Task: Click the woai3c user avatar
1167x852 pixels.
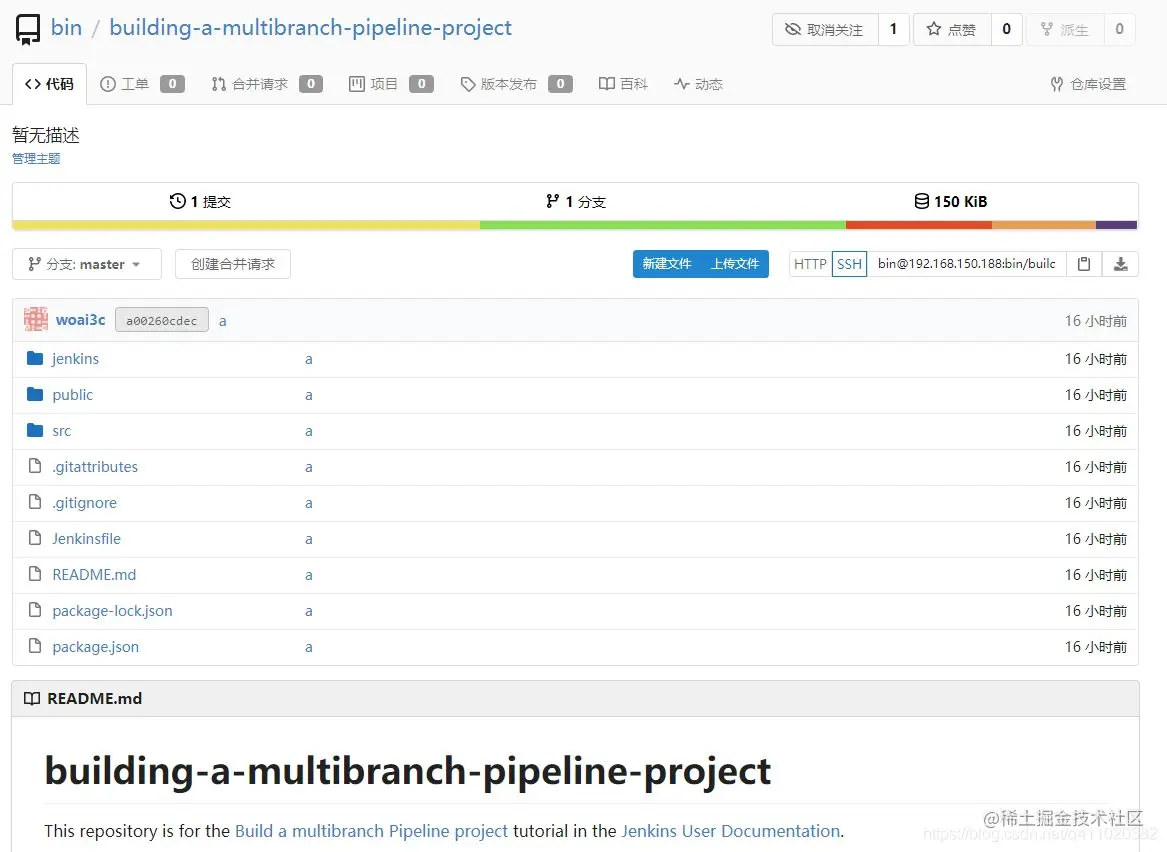Action: [x=36, y=319]
